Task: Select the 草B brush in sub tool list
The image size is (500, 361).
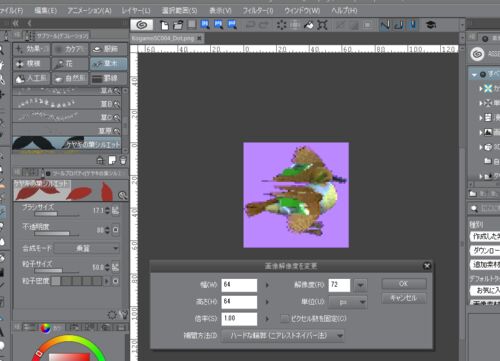Action: 67,104
